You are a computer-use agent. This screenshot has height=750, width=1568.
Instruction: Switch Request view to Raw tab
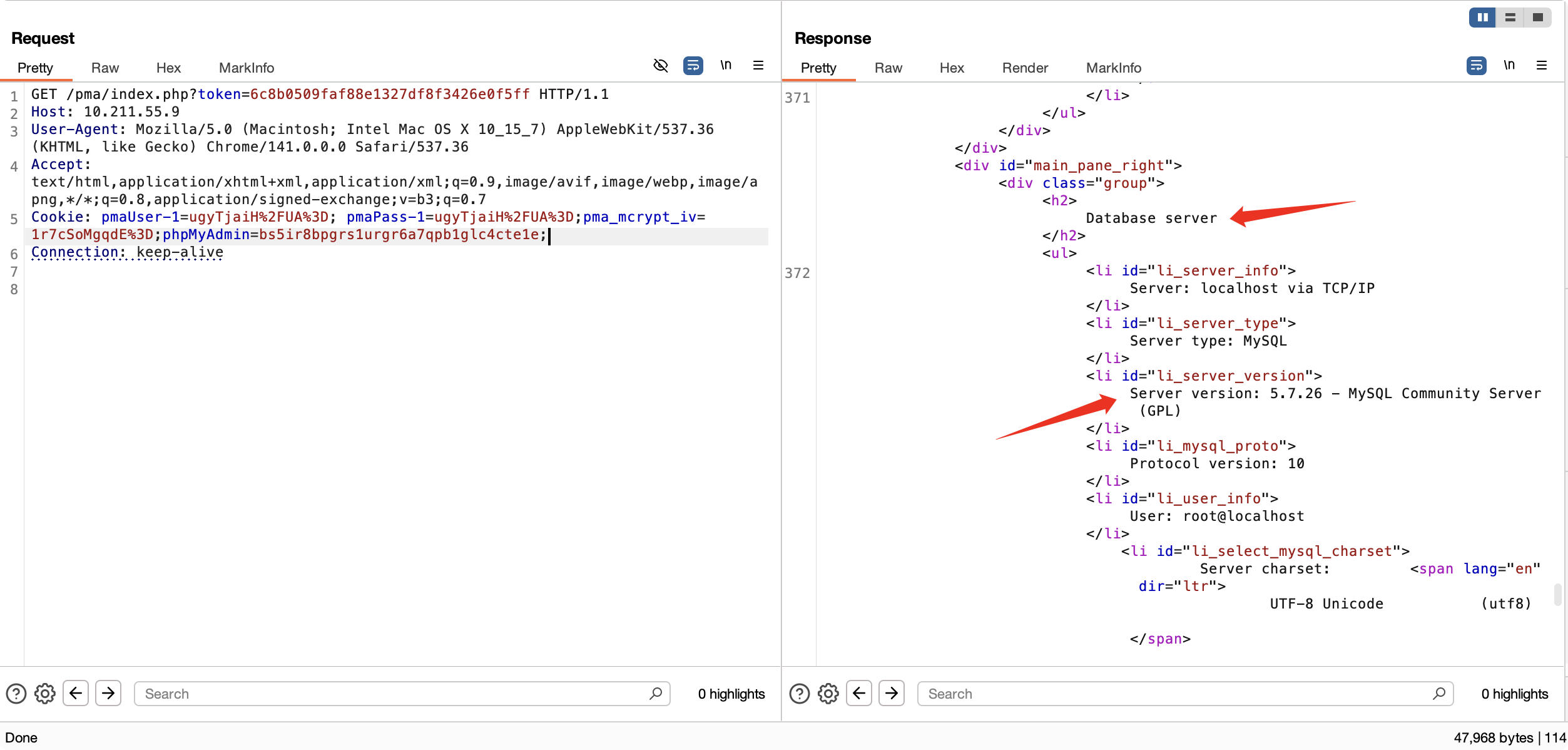104,68
